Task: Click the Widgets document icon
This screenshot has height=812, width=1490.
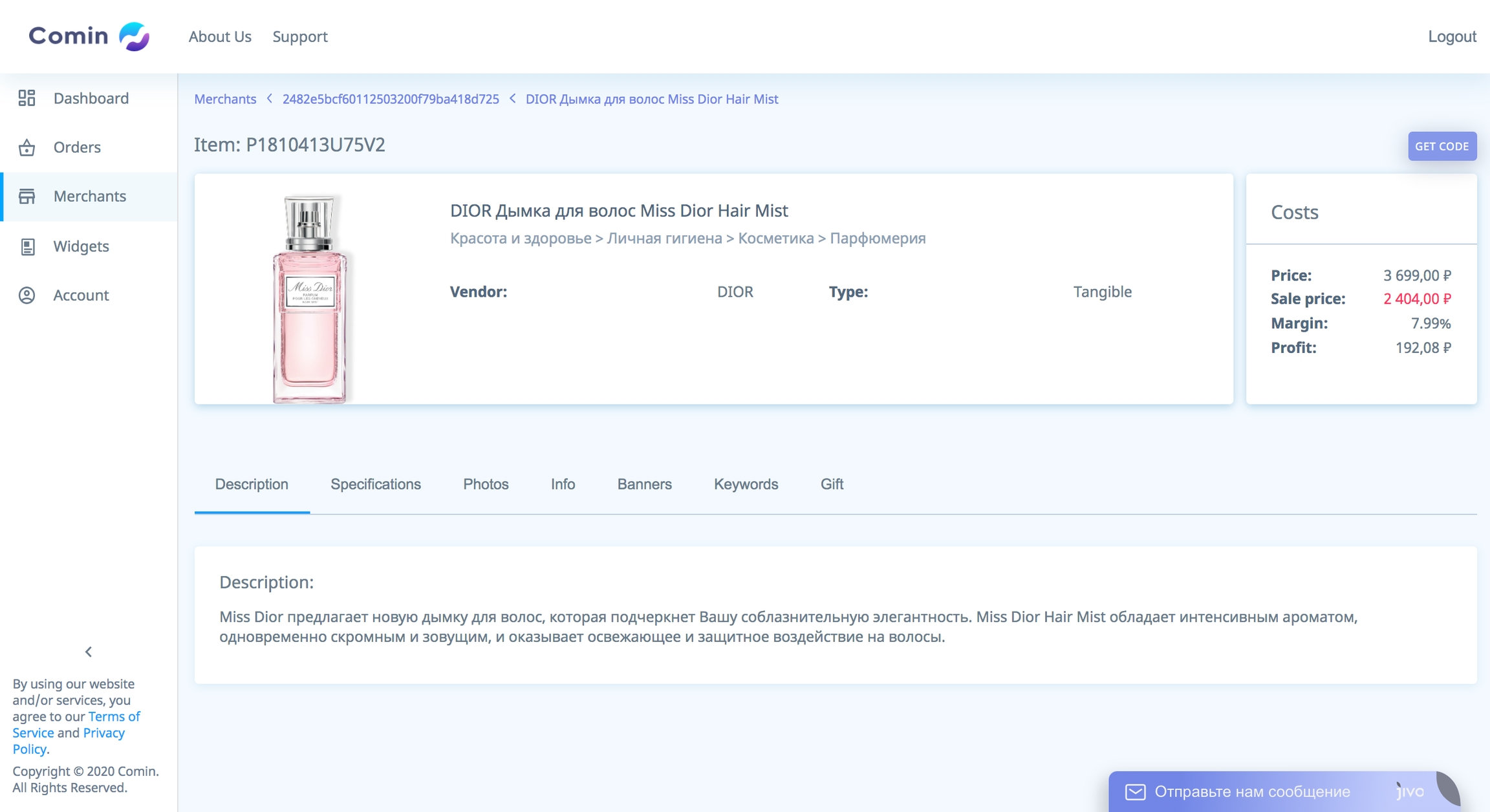Action: click(x=27, y=246)
